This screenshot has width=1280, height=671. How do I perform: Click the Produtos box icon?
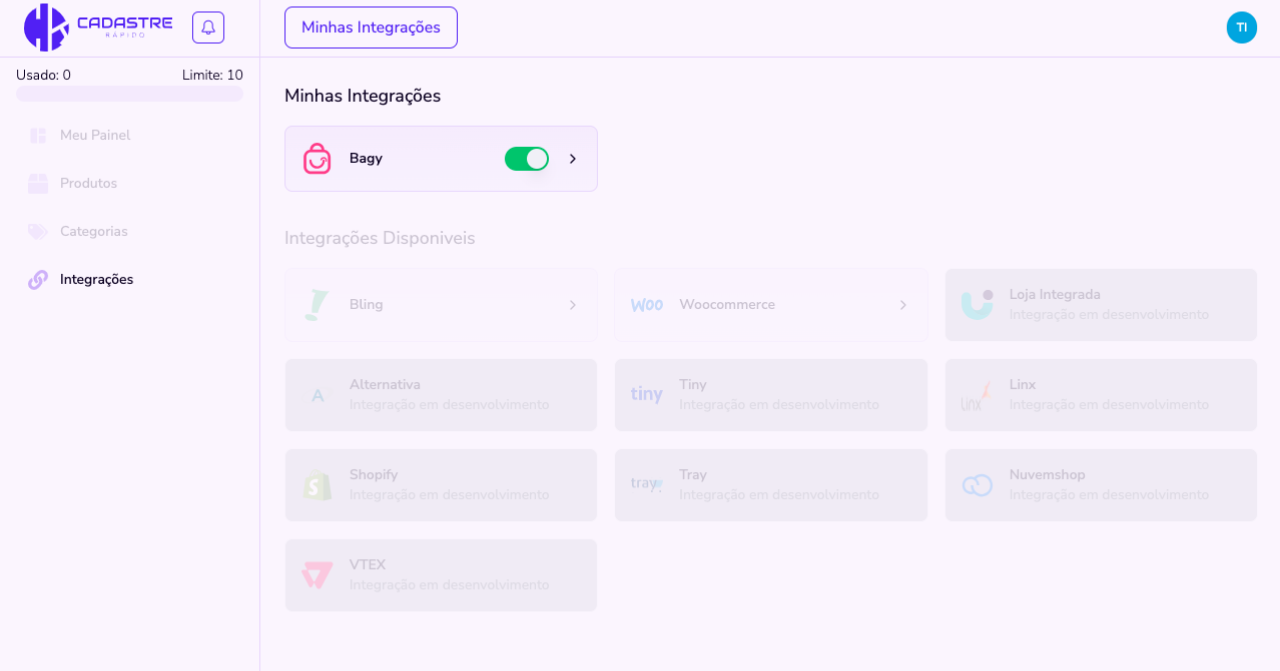38,183
